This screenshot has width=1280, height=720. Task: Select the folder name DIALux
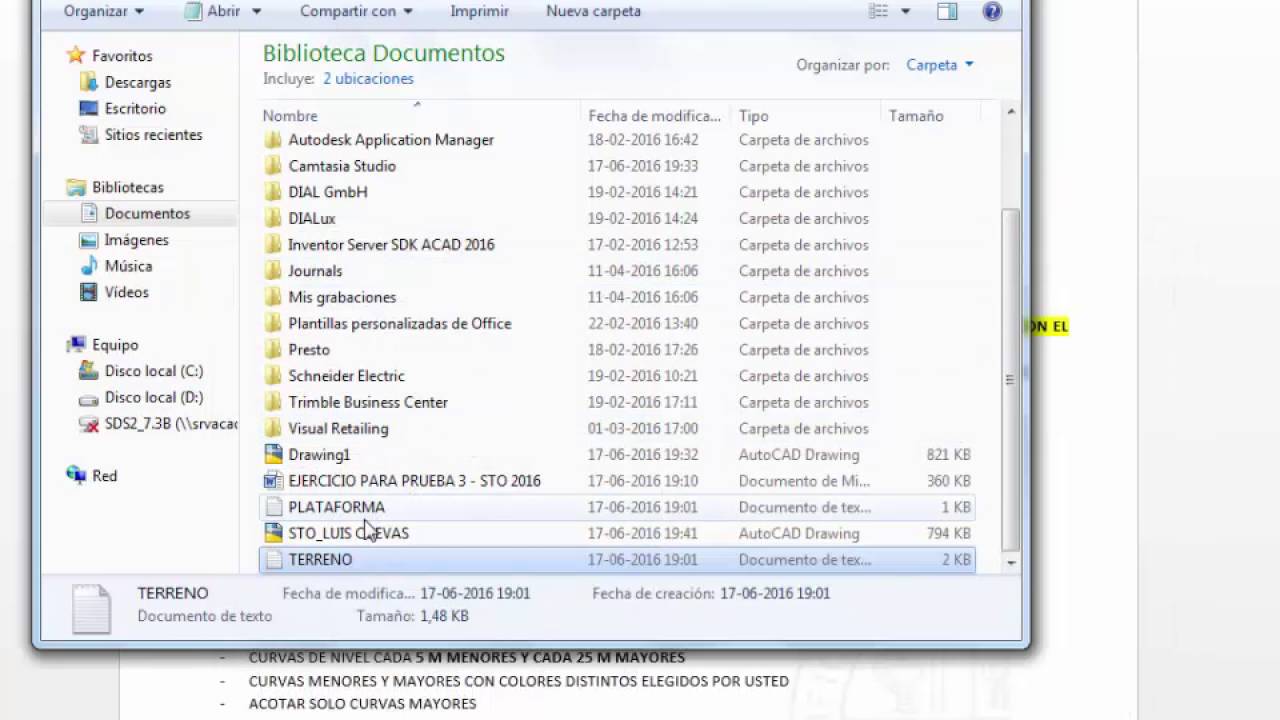312,218
